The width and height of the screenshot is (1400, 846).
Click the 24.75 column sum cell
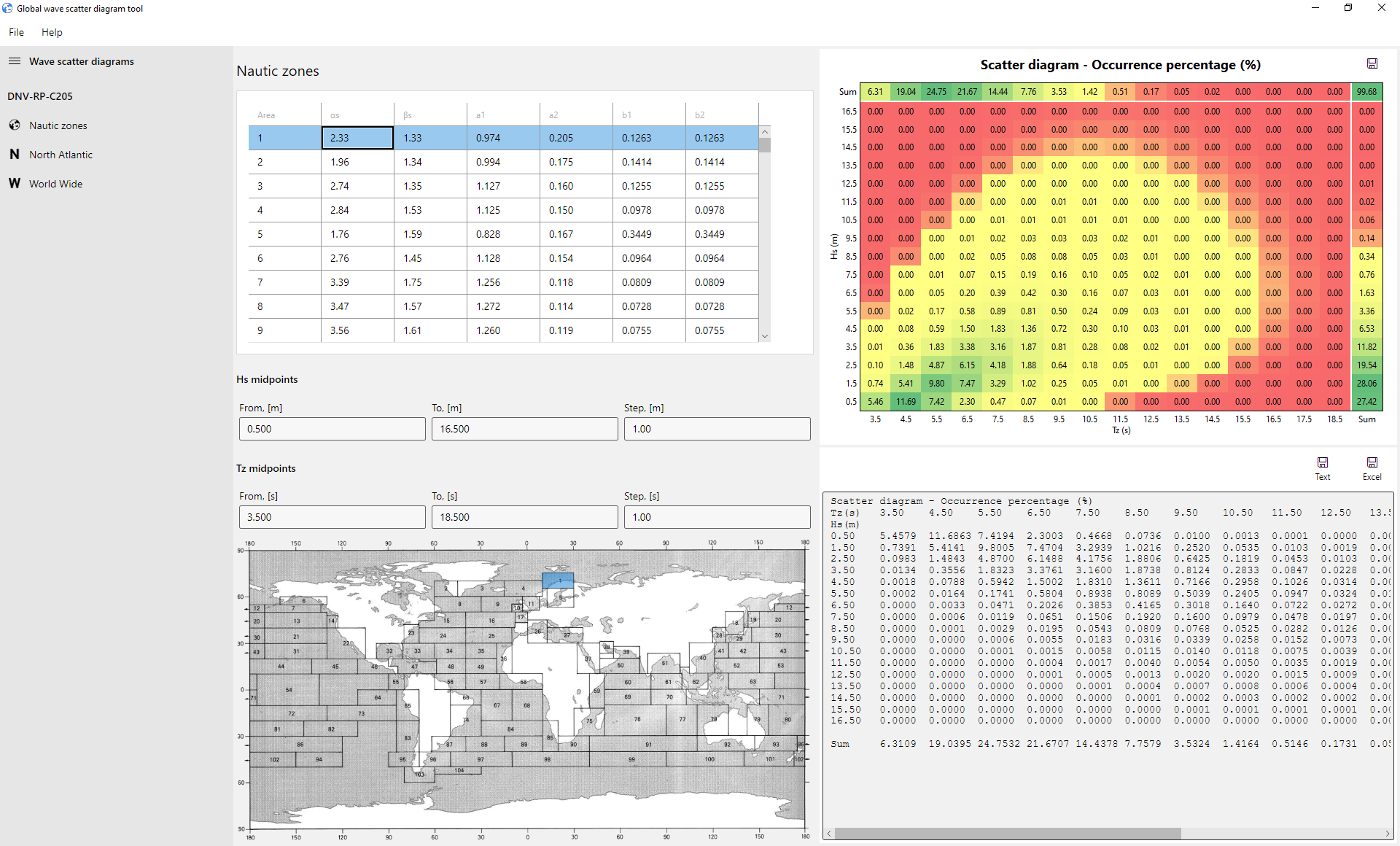936,92
